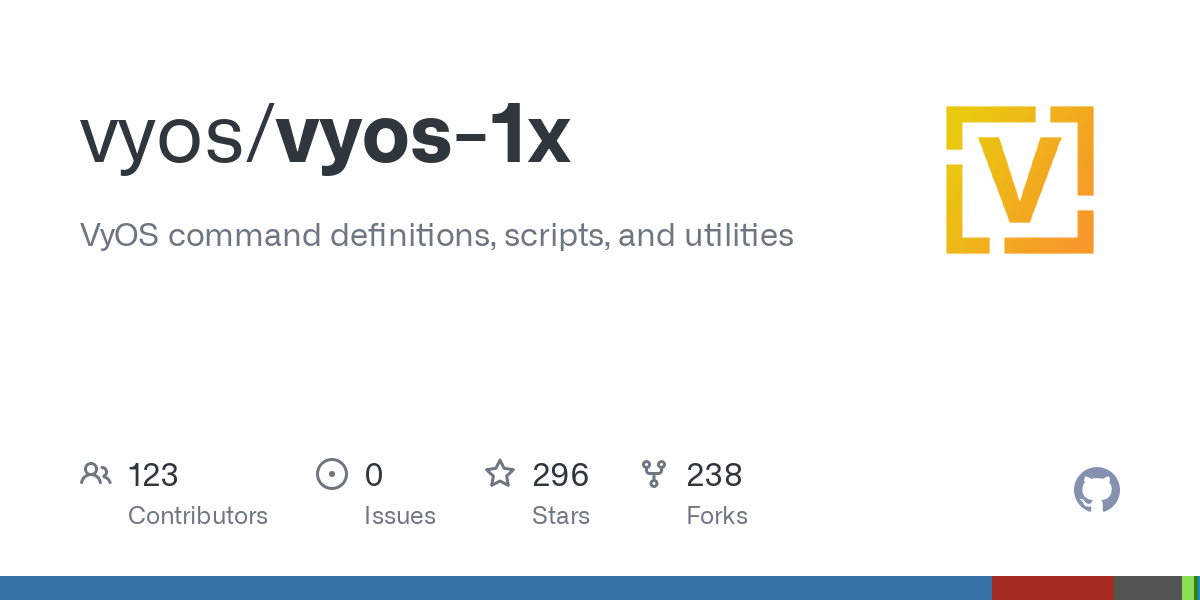Click the contributors people icon
This screenshot has width=1200, height=600.
96,474
